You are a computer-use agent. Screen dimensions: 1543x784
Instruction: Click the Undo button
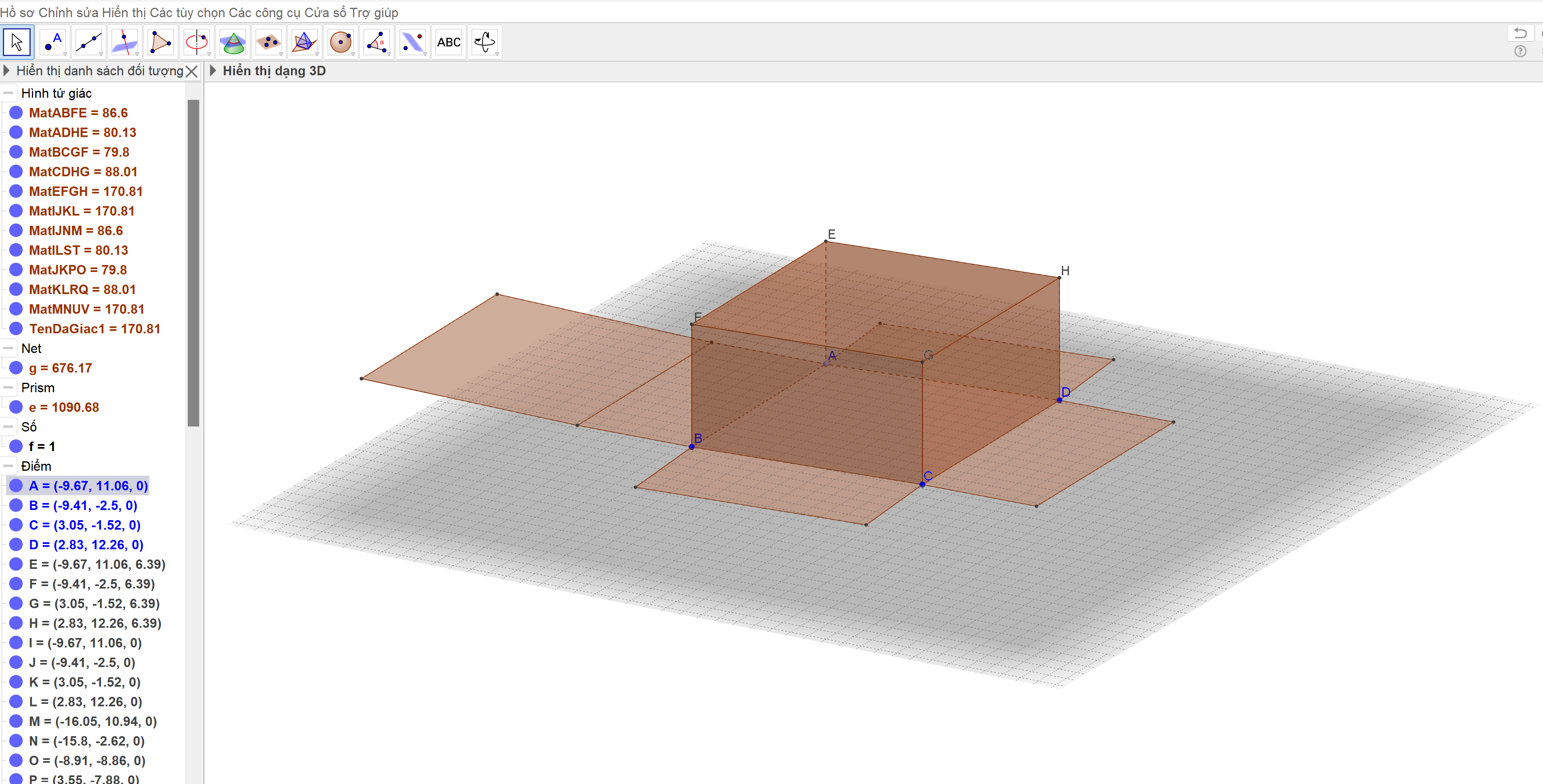click(x=1520, y=32)
